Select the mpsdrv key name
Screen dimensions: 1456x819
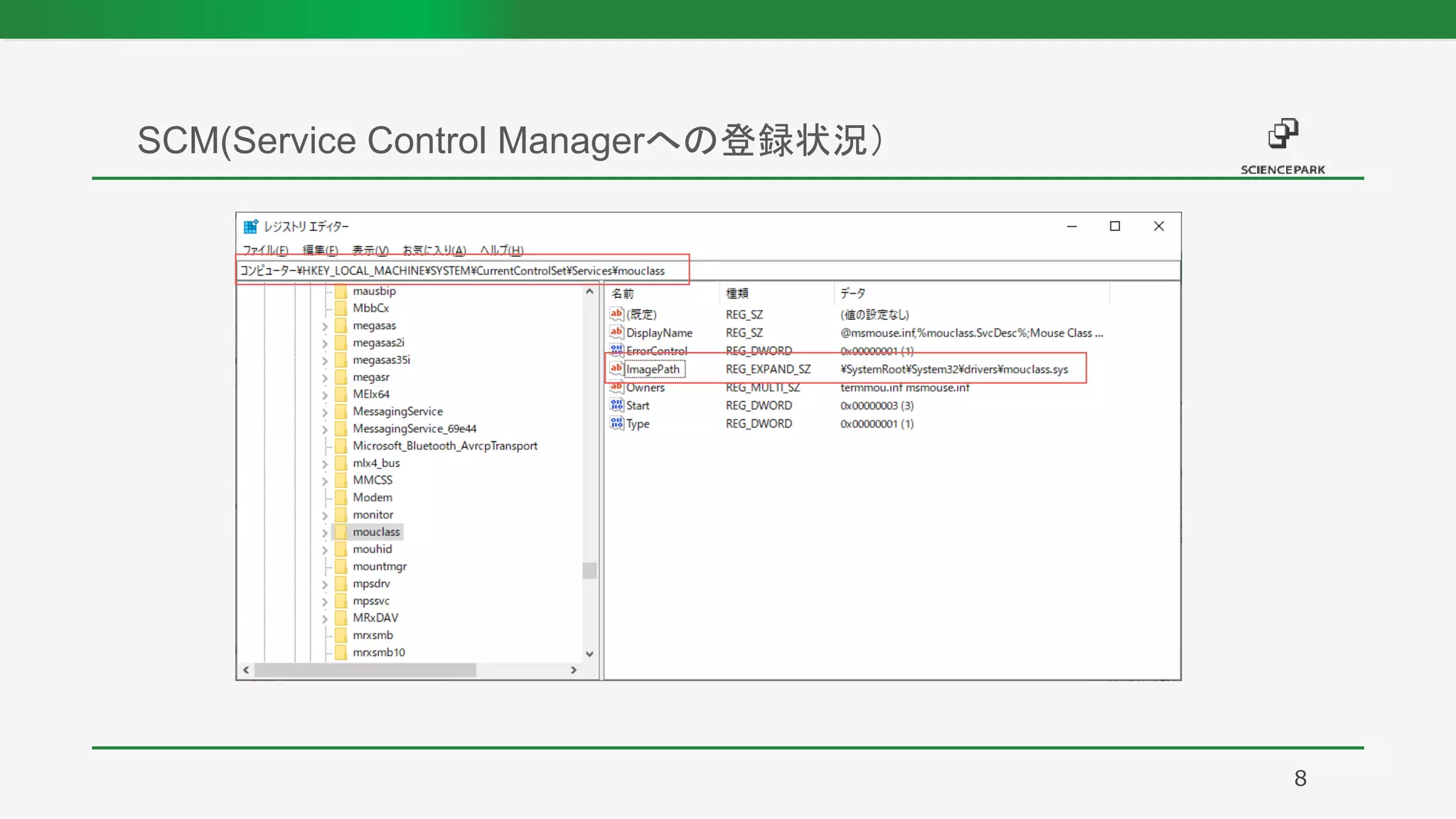371,584
